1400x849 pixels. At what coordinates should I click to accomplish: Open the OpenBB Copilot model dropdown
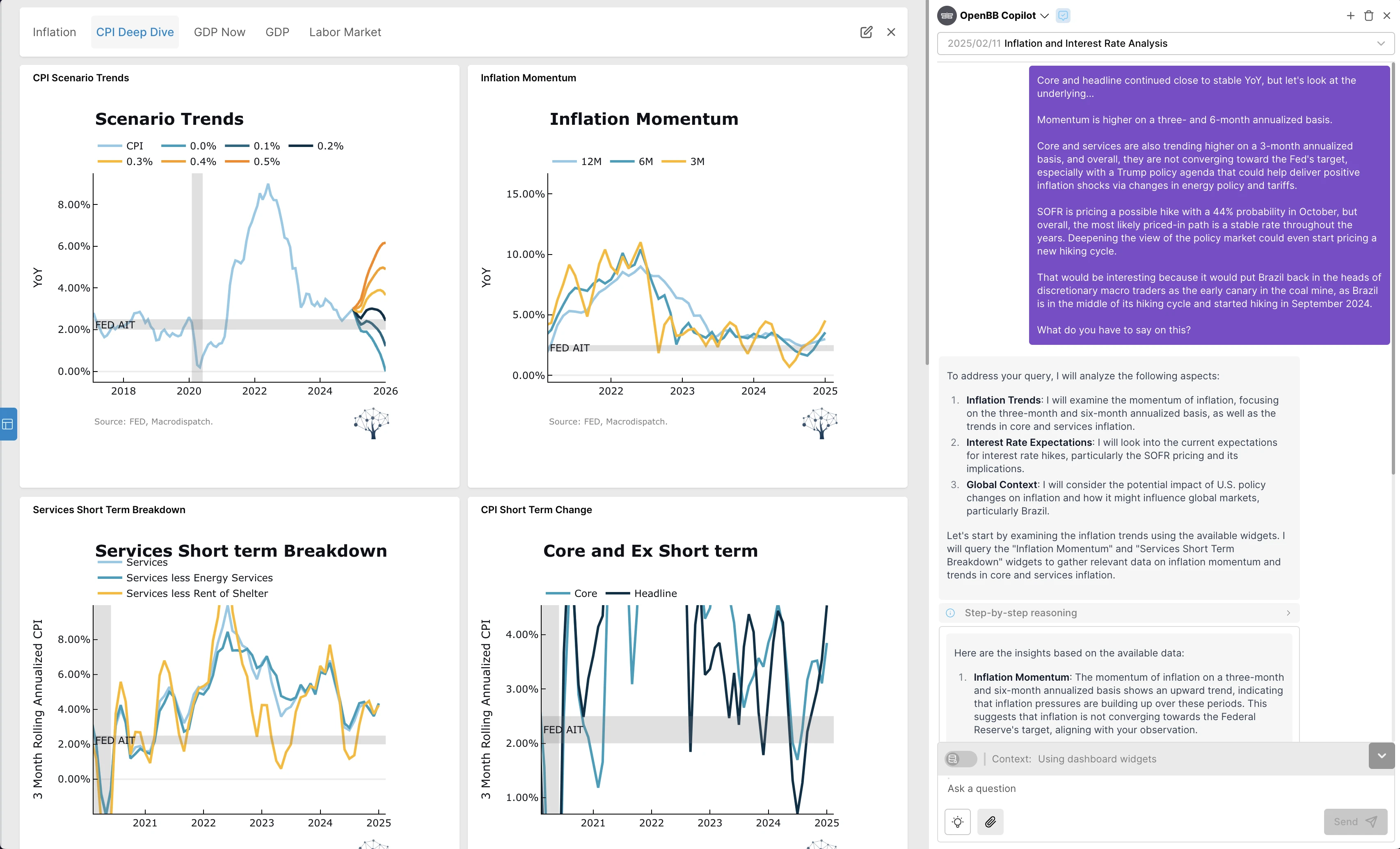[x=1044, y=16]
